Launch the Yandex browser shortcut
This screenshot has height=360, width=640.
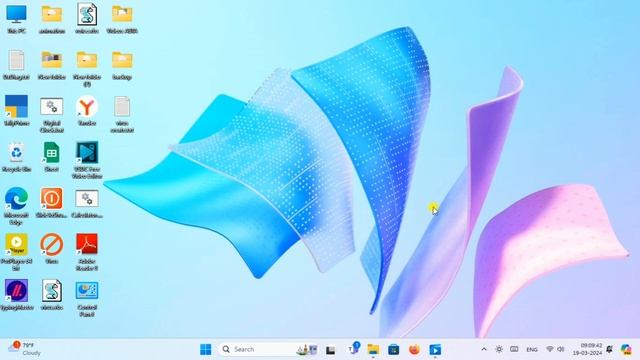click(87, 111)
